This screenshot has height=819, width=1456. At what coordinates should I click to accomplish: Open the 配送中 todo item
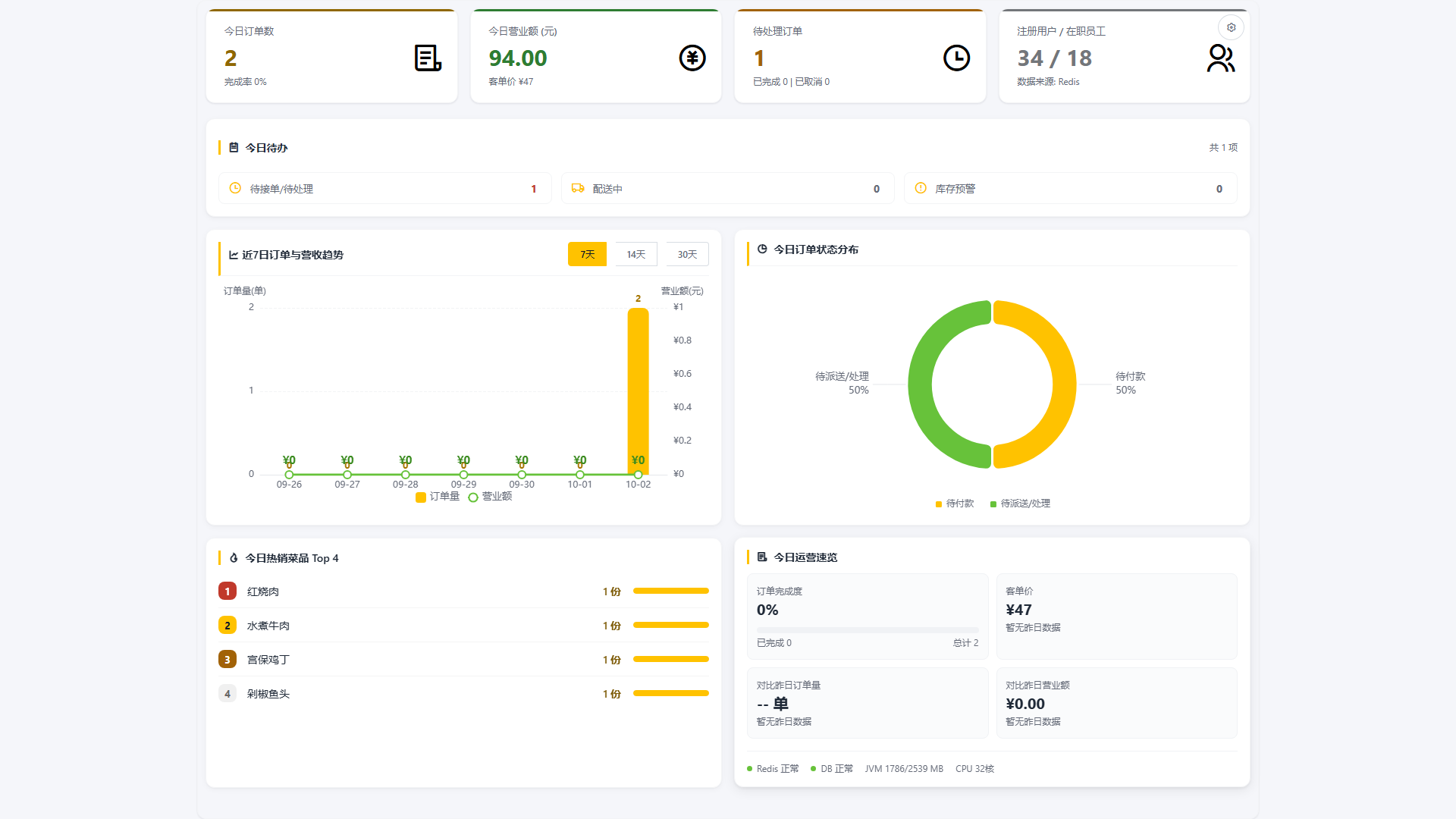728,188
